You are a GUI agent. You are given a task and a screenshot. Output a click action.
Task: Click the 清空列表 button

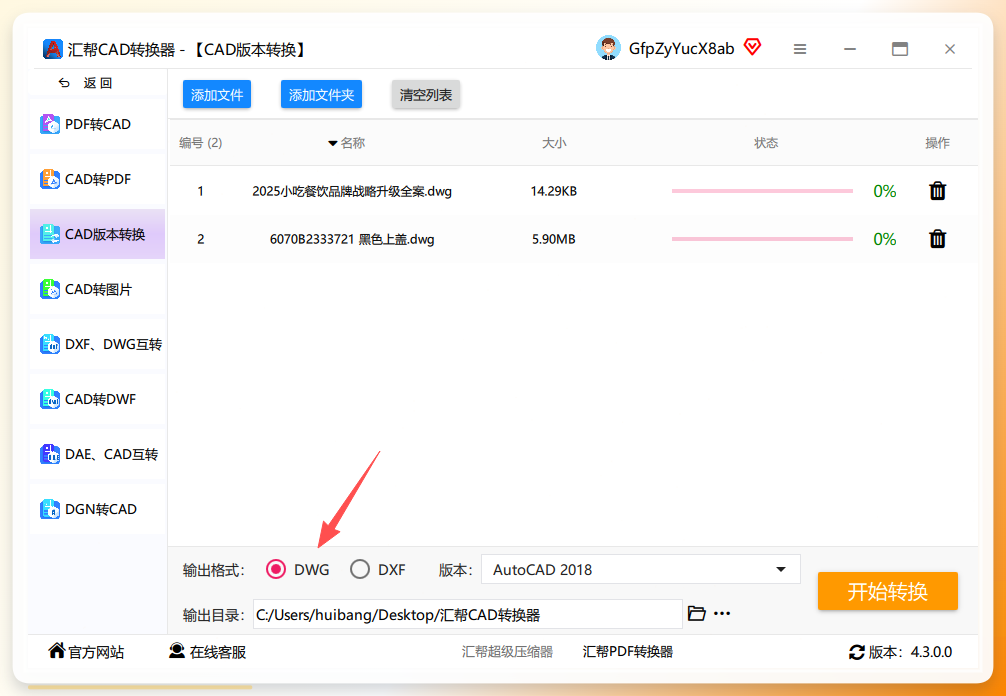426,94
